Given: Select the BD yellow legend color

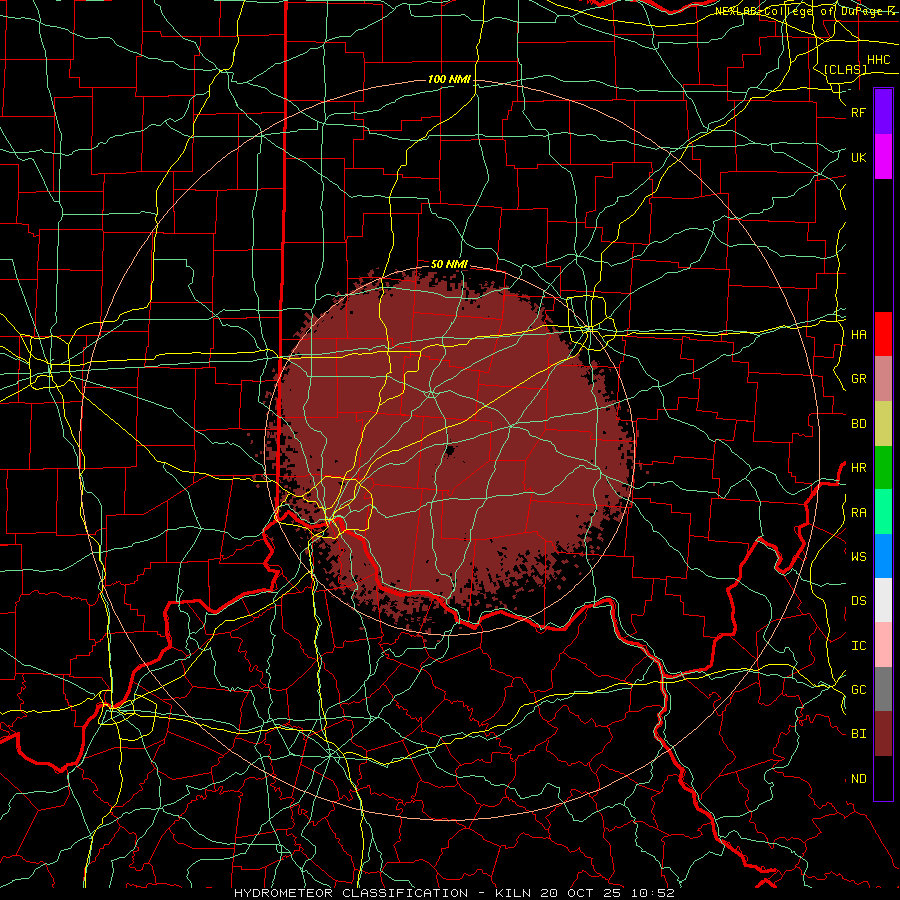Looking at the screenshot, I should point(883,424).
